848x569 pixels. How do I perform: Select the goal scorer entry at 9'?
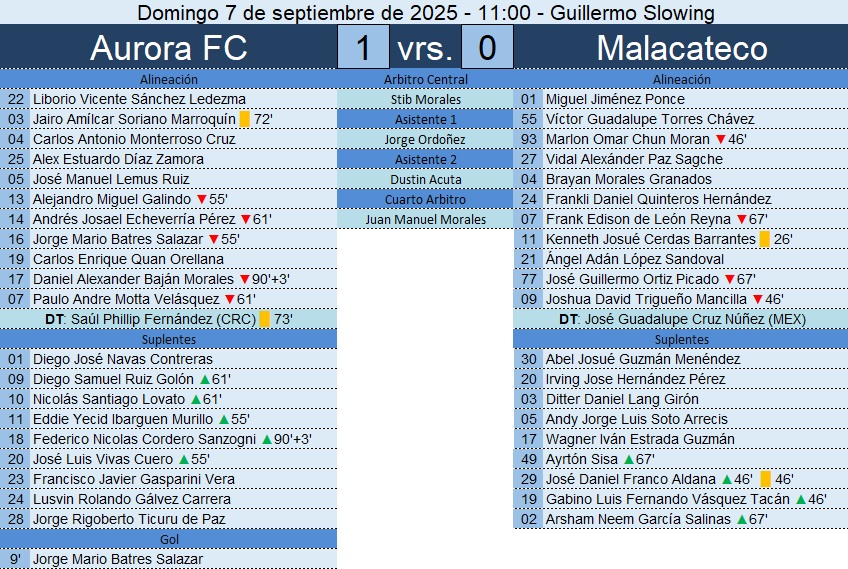pyautogui.click(x=118, y=559)
